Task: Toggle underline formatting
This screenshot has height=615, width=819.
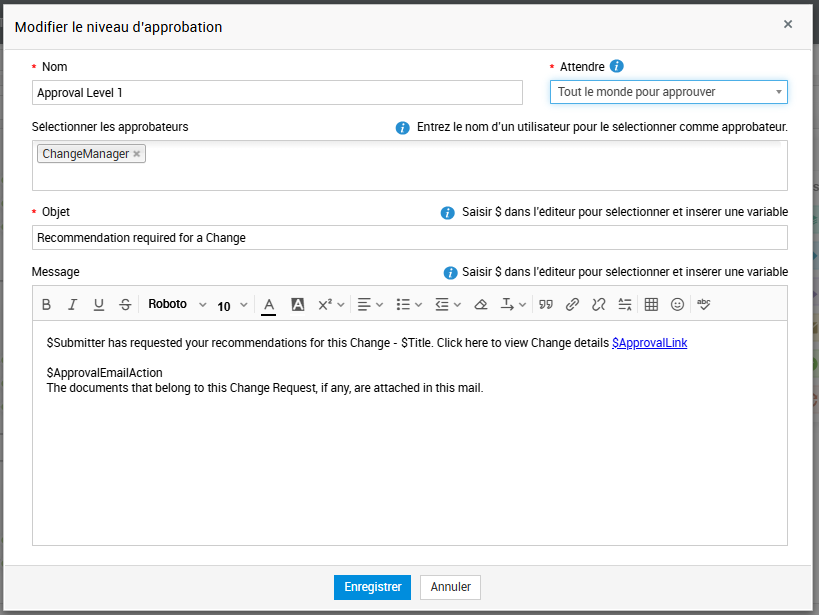Action: pos(98,305)
